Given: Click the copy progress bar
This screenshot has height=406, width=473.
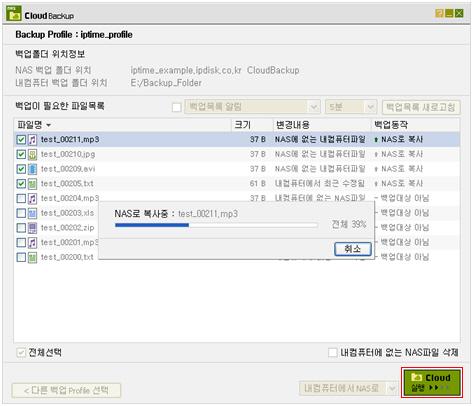Looking at the screenshot, I should pos(216,225).
